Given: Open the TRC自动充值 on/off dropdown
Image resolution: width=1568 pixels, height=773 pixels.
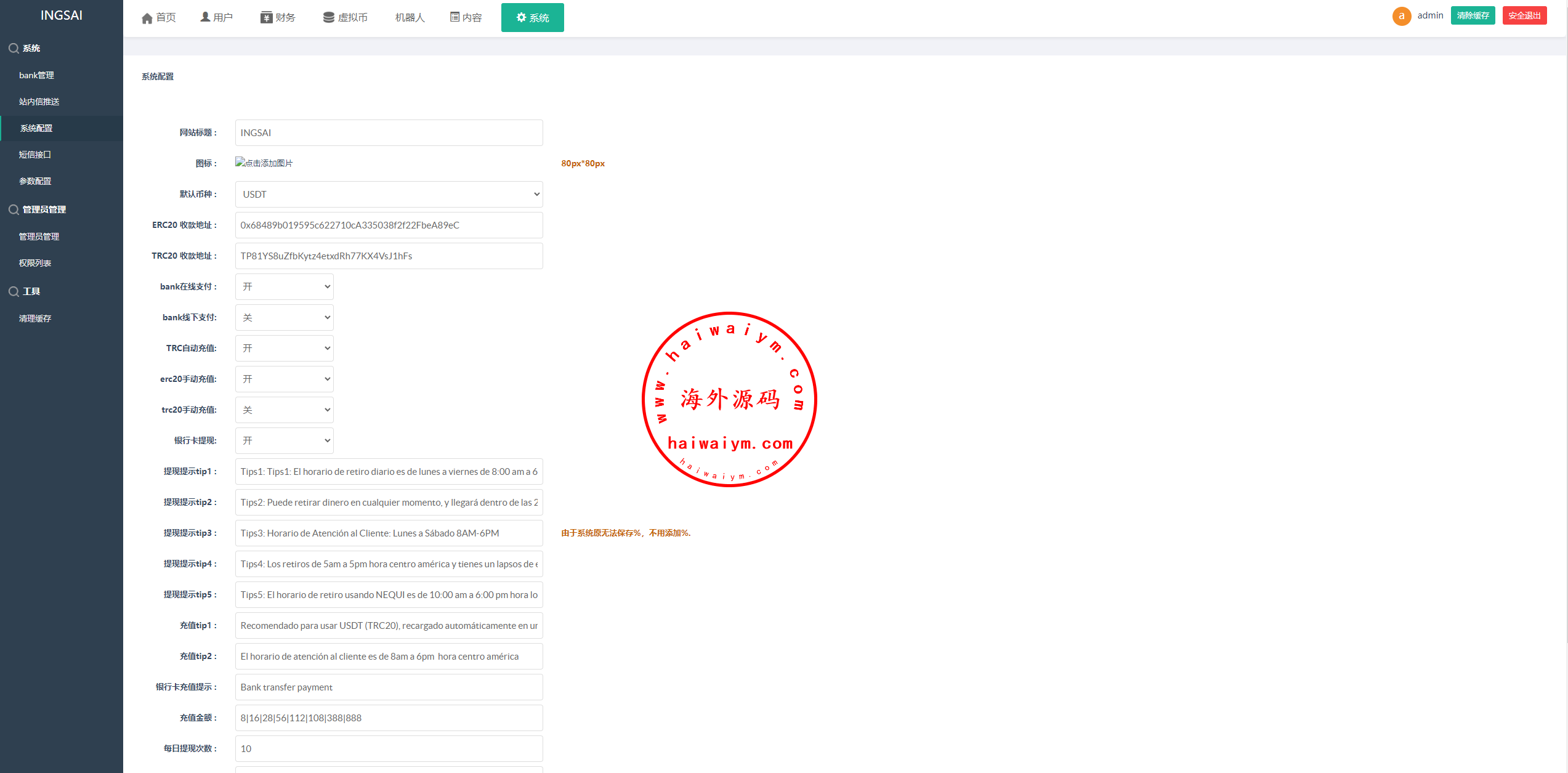Looking at the screenshot, I should 284,348.
